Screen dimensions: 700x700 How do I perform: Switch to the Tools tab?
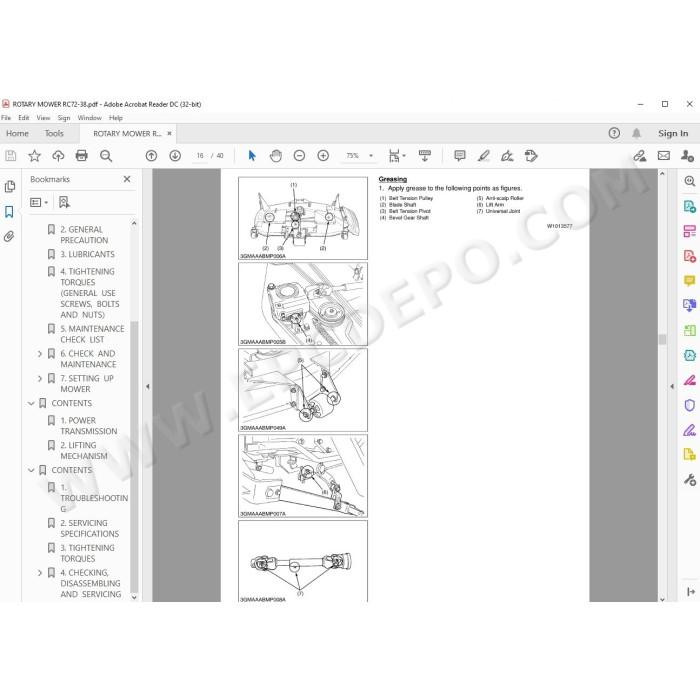coord(54,133)
